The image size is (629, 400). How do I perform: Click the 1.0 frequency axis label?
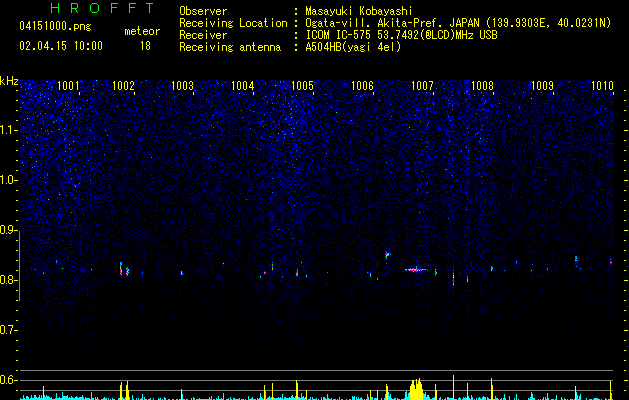pos(8,180)
